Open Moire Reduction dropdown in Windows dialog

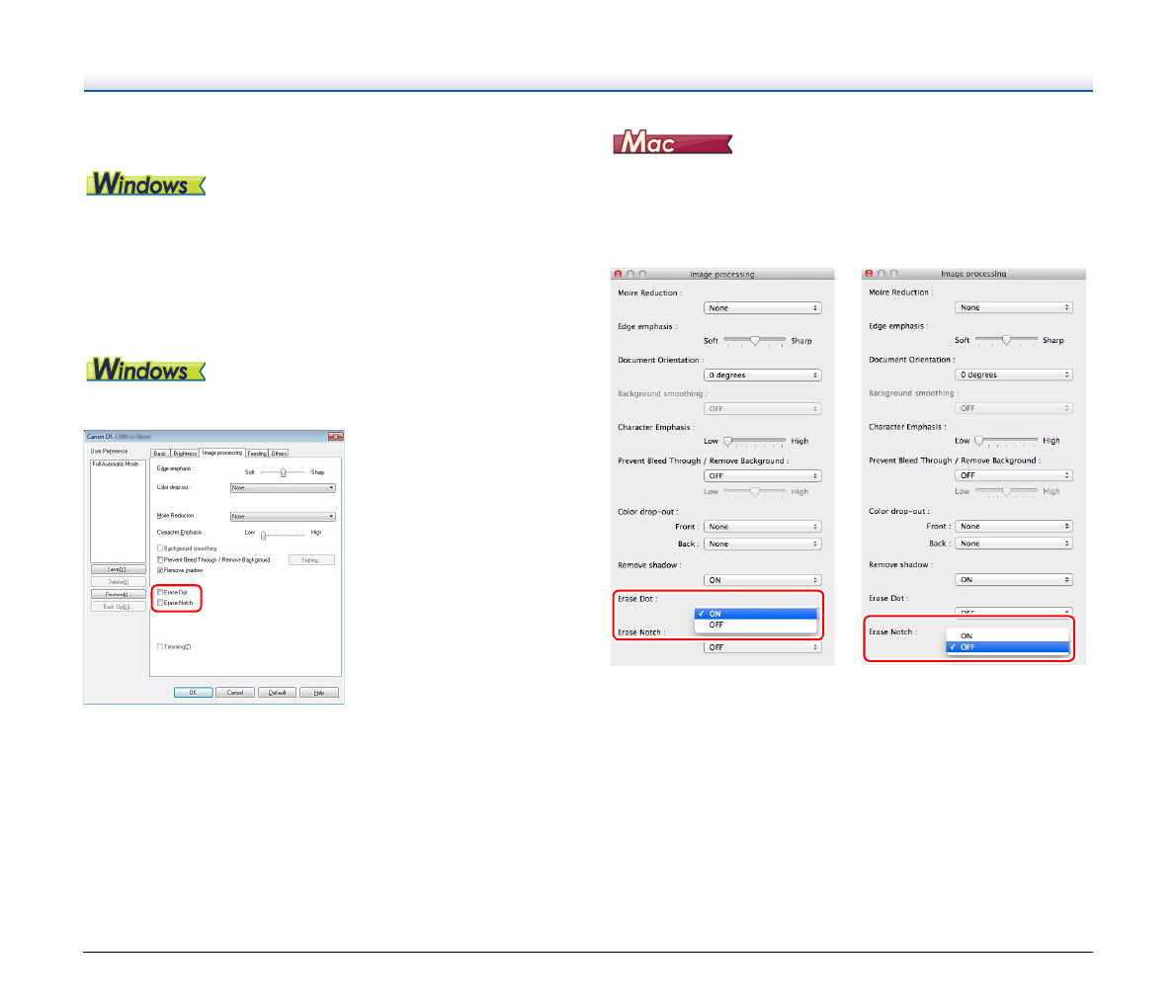(x=283, y=516)
